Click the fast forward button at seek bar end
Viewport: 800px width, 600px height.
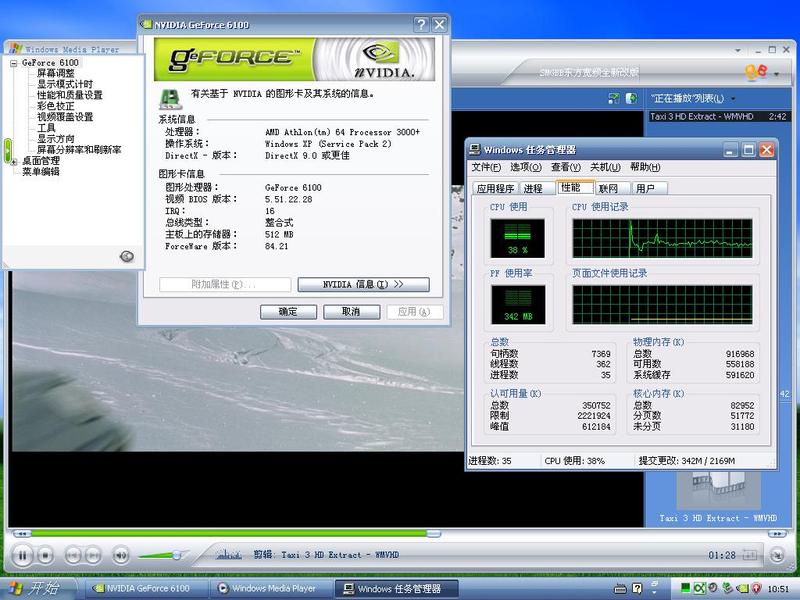777,534
